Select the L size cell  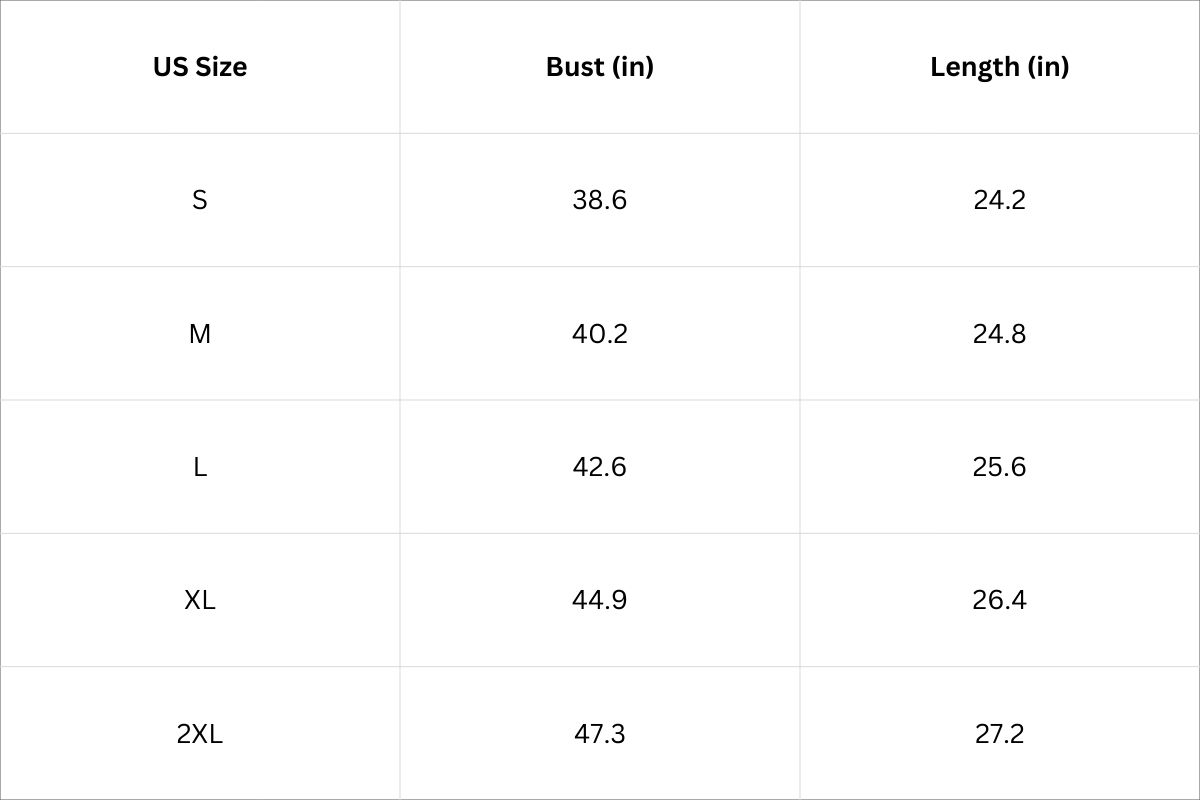[x=200, y=467]
